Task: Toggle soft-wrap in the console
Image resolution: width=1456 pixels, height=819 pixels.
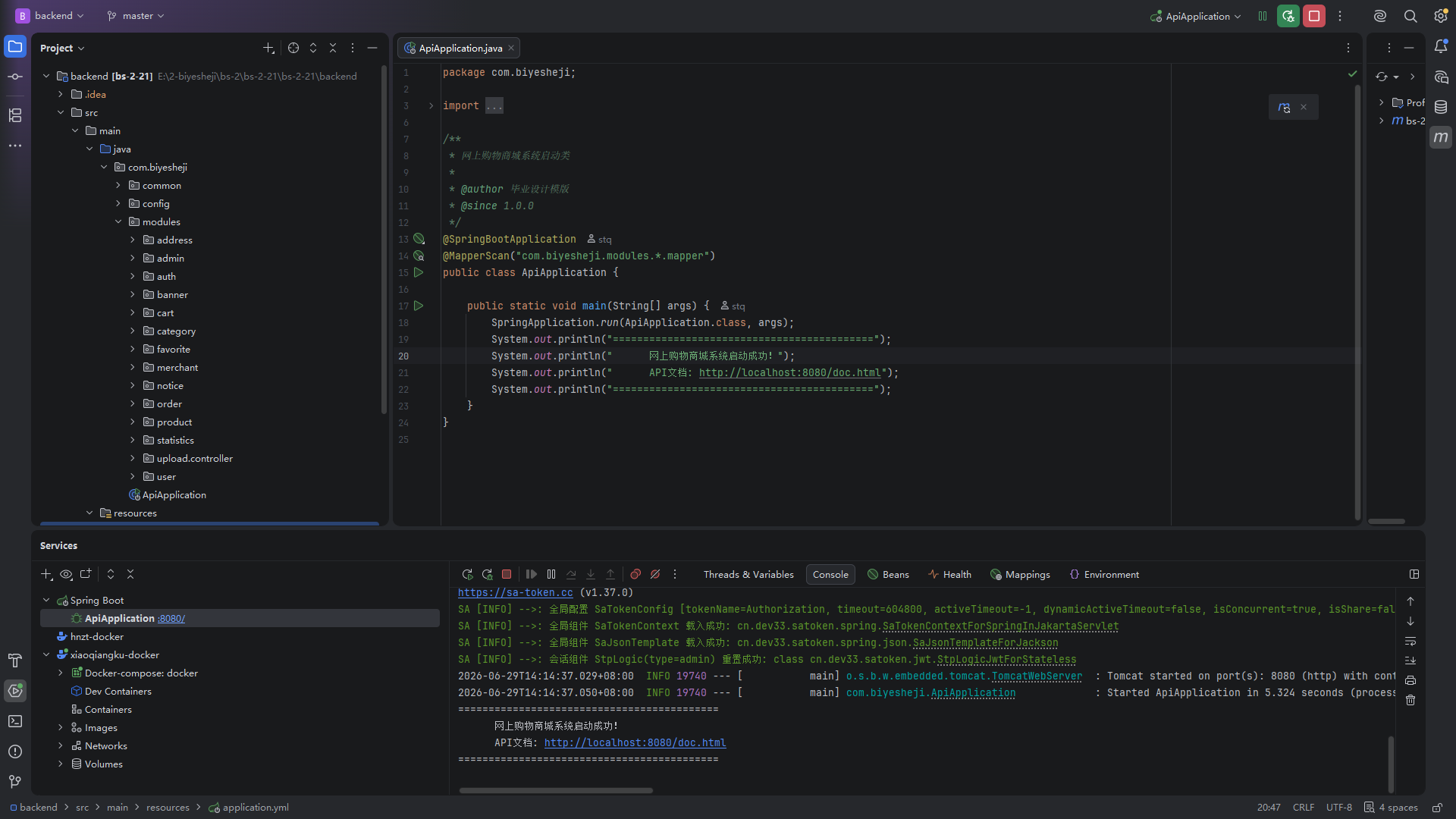Action: pyautogui.click(x=1410, y=641)
